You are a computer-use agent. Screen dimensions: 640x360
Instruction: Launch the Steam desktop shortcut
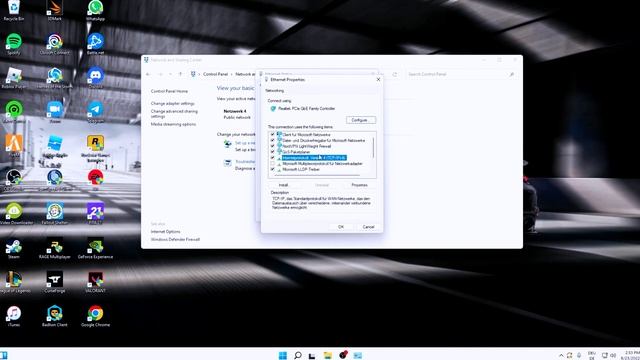point(13,248)
